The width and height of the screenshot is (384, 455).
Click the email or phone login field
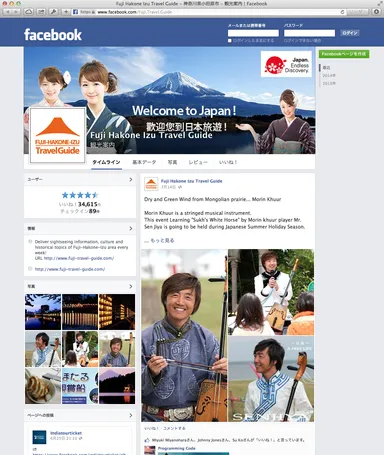click(x=253, y=33)
